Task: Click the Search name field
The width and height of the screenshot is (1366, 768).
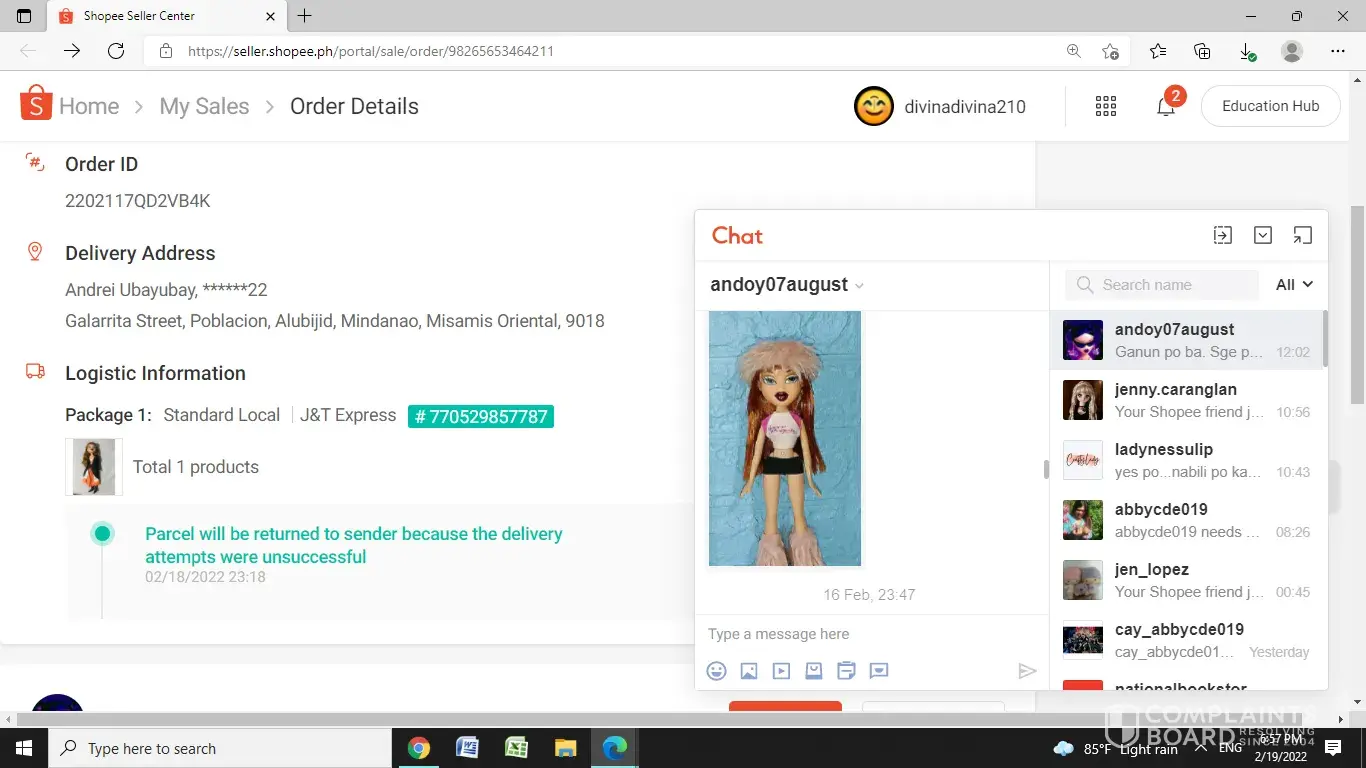Action: click(x=1170, y=285)
